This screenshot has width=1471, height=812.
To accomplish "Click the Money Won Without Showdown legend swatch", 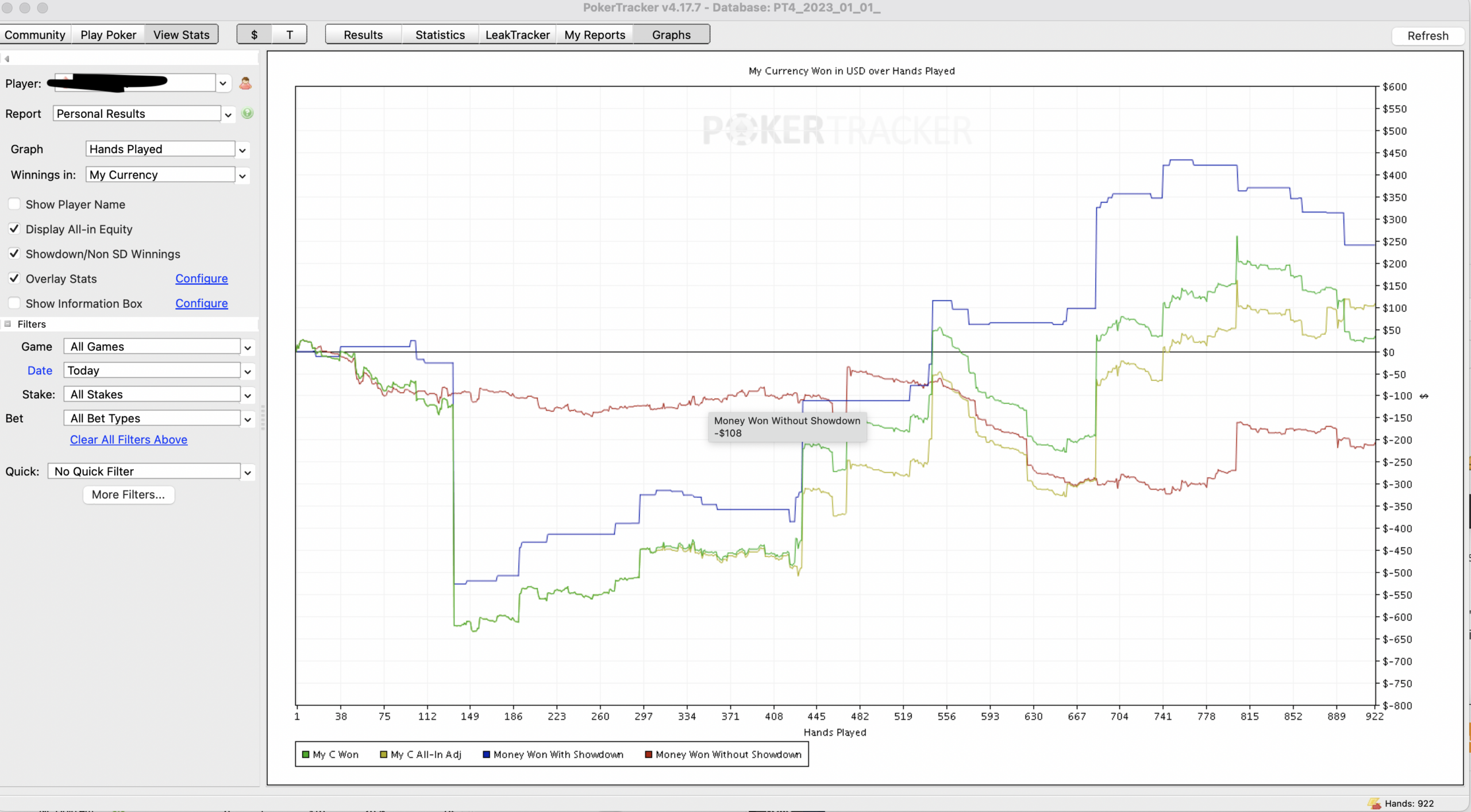I will coord(648,754).
